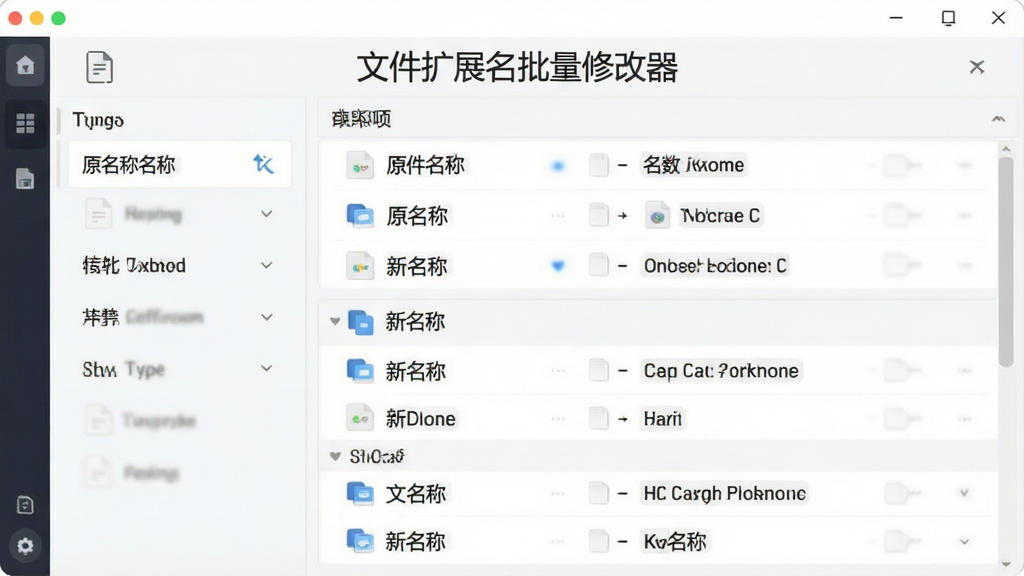
Task: Click the HC Cargh Ploknone text
Action: [724, 493]
